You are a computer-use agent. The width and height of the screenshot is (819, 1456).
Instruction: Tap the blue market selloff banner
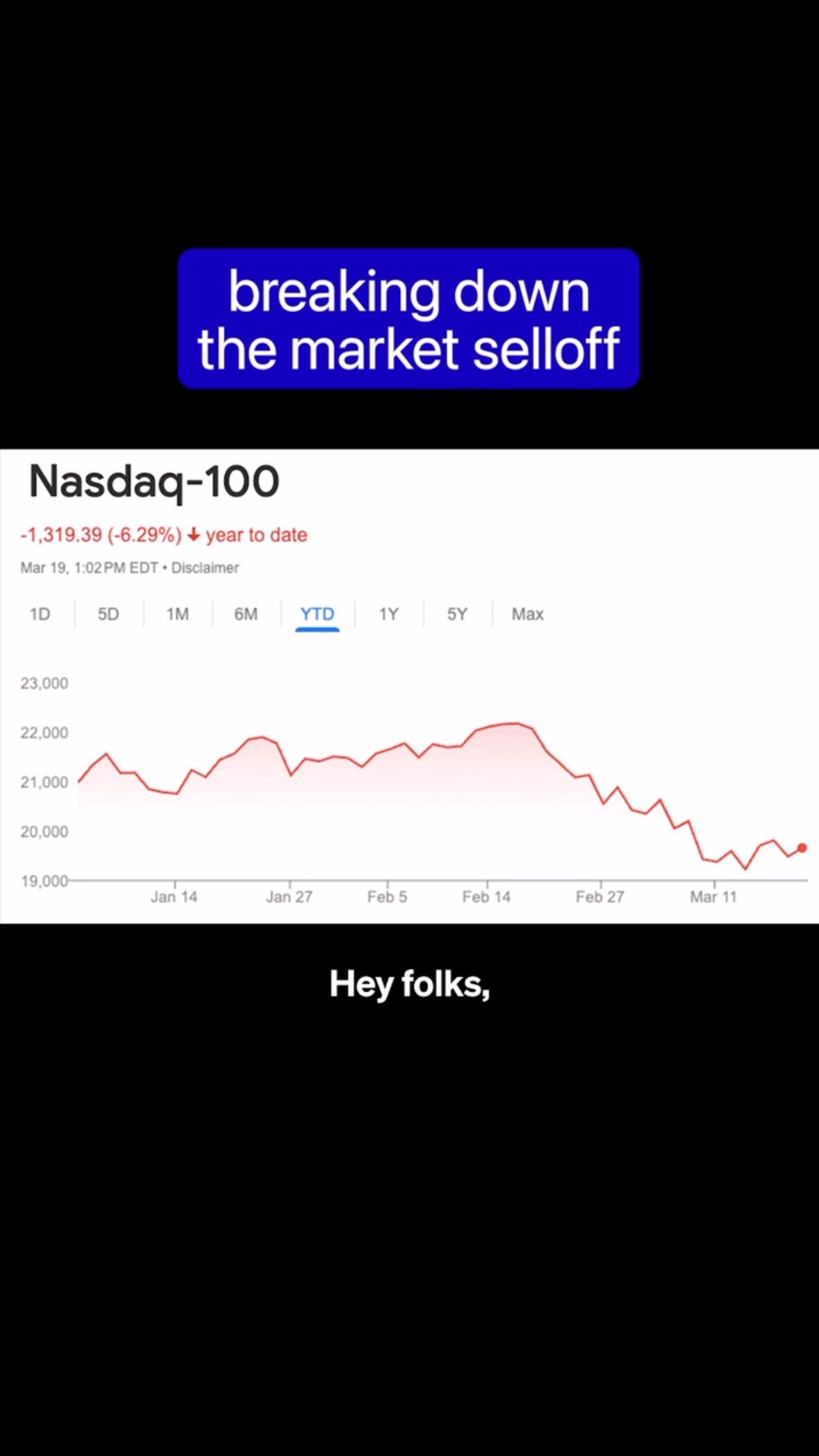408,319
